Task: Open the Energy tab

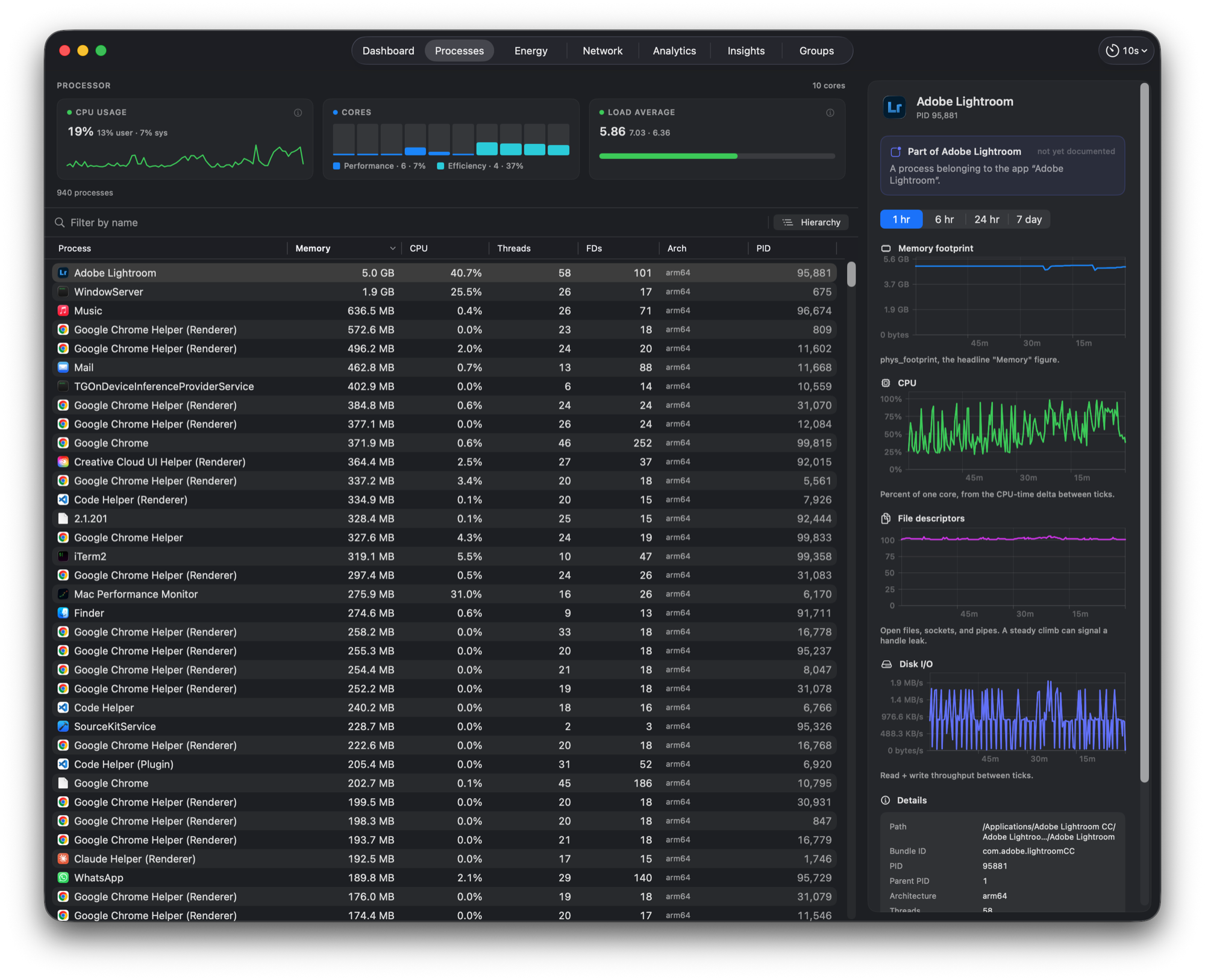Action: pyautogui.click(x=531, y=51)
